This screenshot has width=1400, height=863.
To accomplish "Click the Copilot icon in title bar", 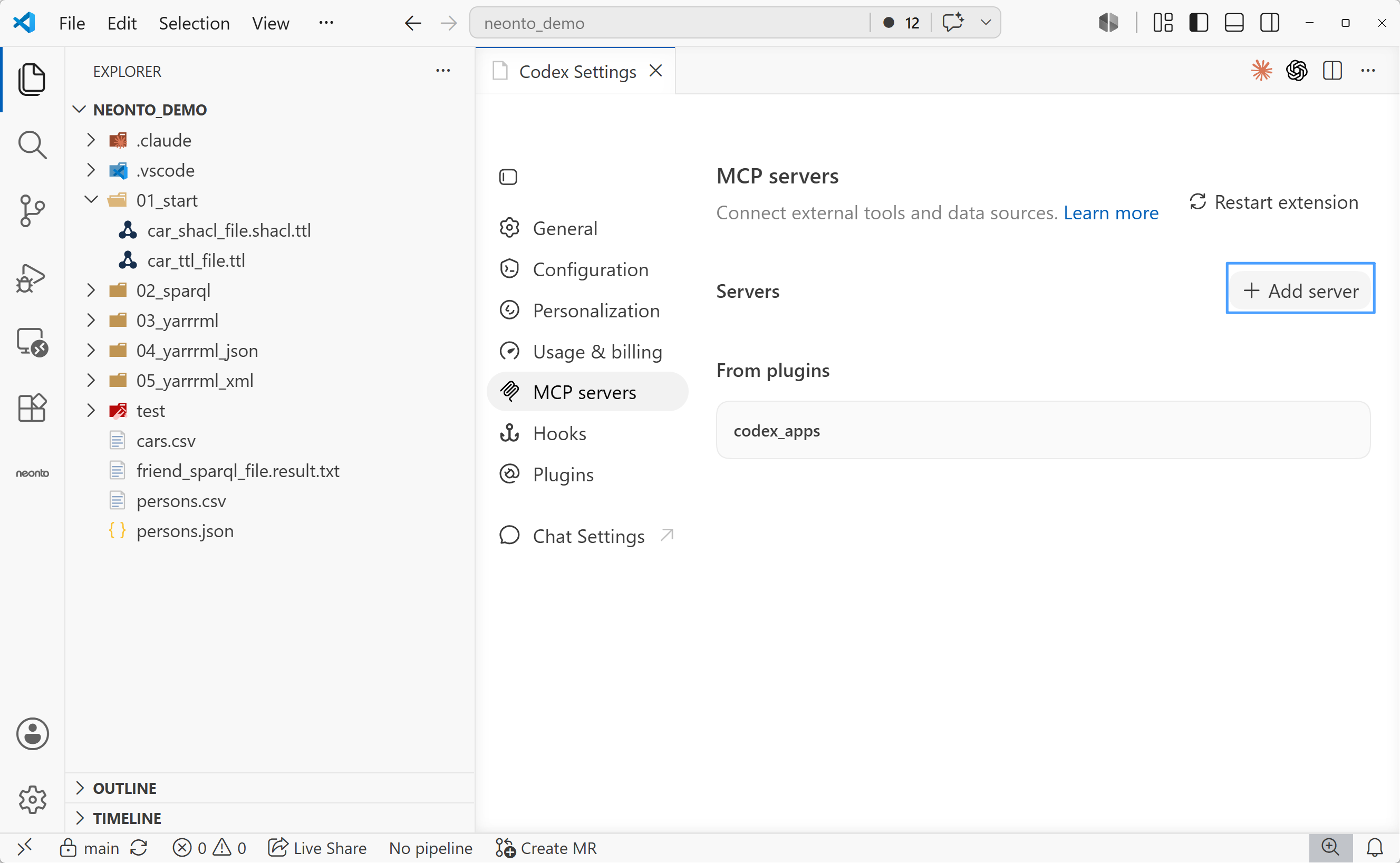I will point(1108,23).
